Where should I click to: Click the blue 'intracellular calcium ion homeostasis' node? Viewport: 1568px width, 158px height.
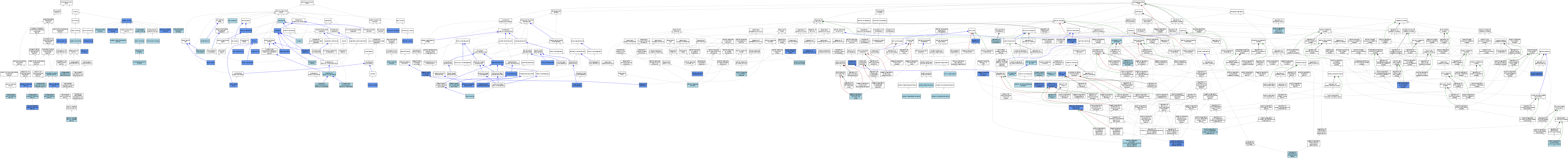coord(852,63)
